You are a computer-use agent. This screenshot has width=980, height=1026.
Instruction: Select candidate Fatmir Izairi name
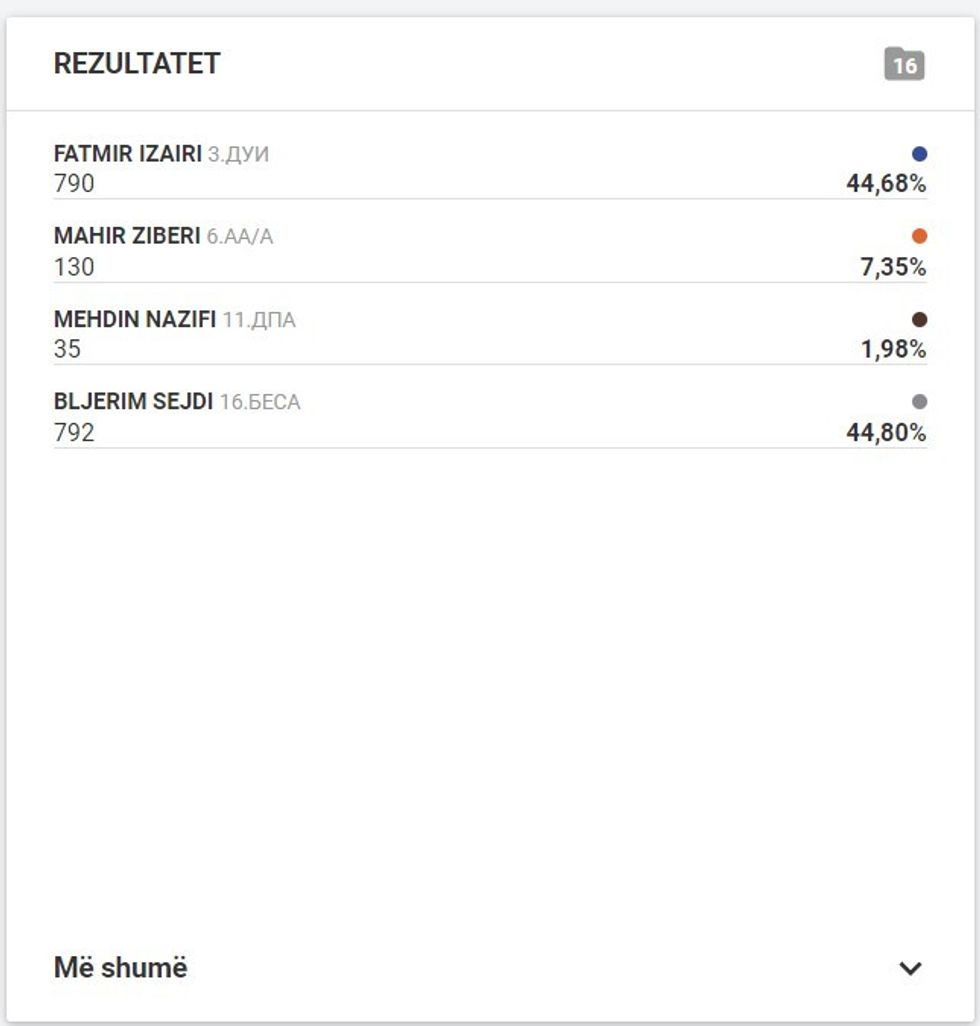point(128,154)
